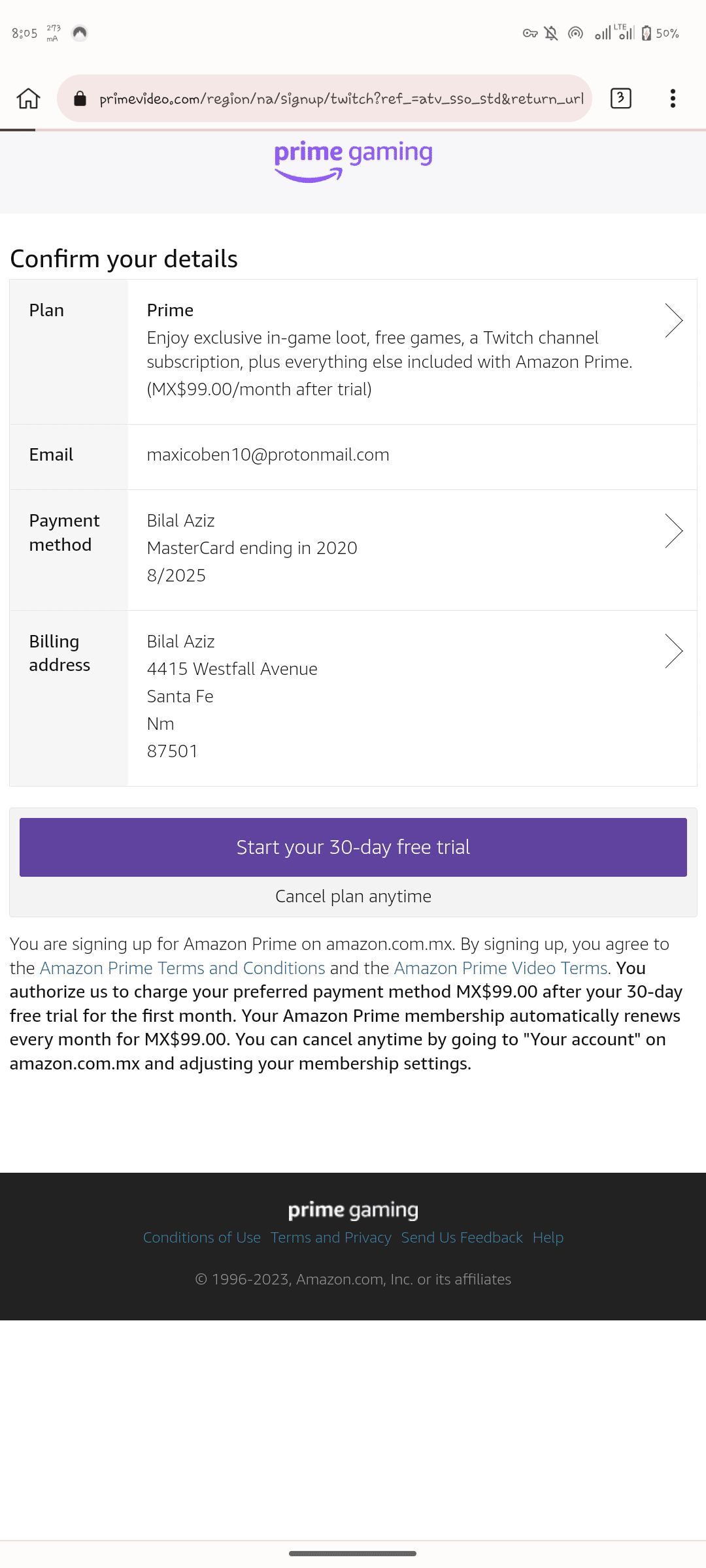
Task: Open the browser three-dot menu
Action: point(673,99)
